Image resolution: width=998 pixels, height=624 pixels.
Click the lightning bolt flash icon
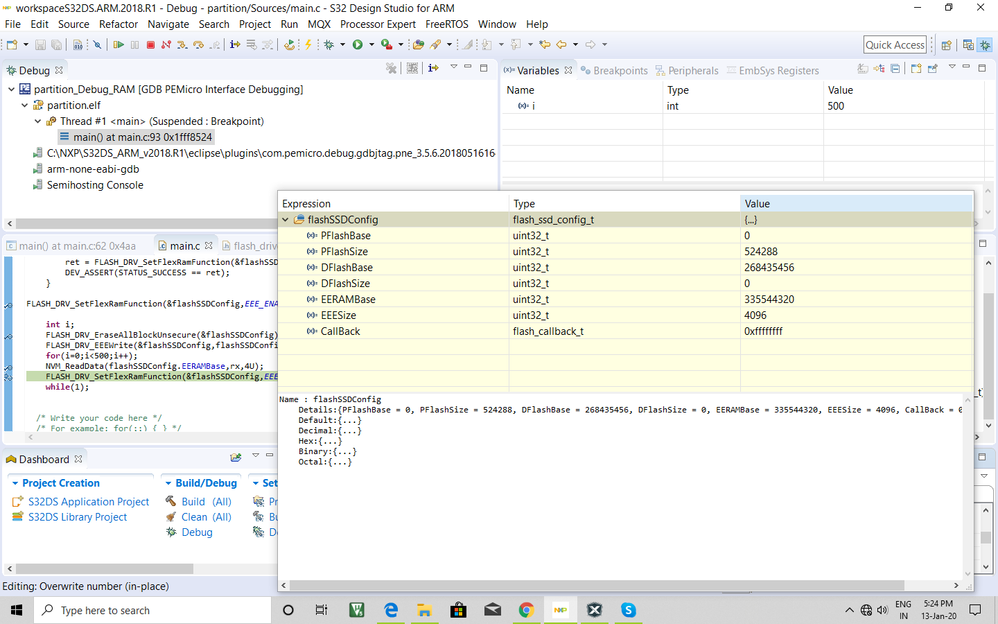point(308,45)
